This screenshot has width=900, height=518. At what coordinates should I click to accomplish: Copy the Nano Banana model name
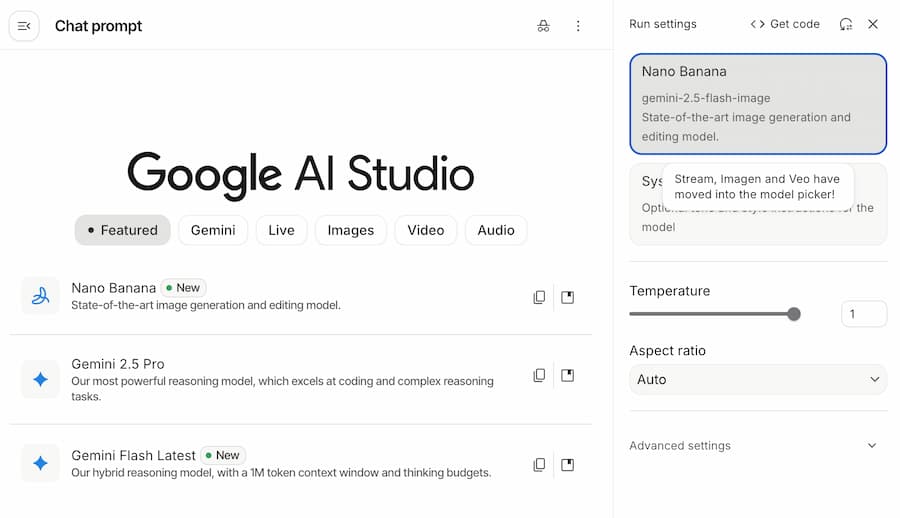coord(539,297)
